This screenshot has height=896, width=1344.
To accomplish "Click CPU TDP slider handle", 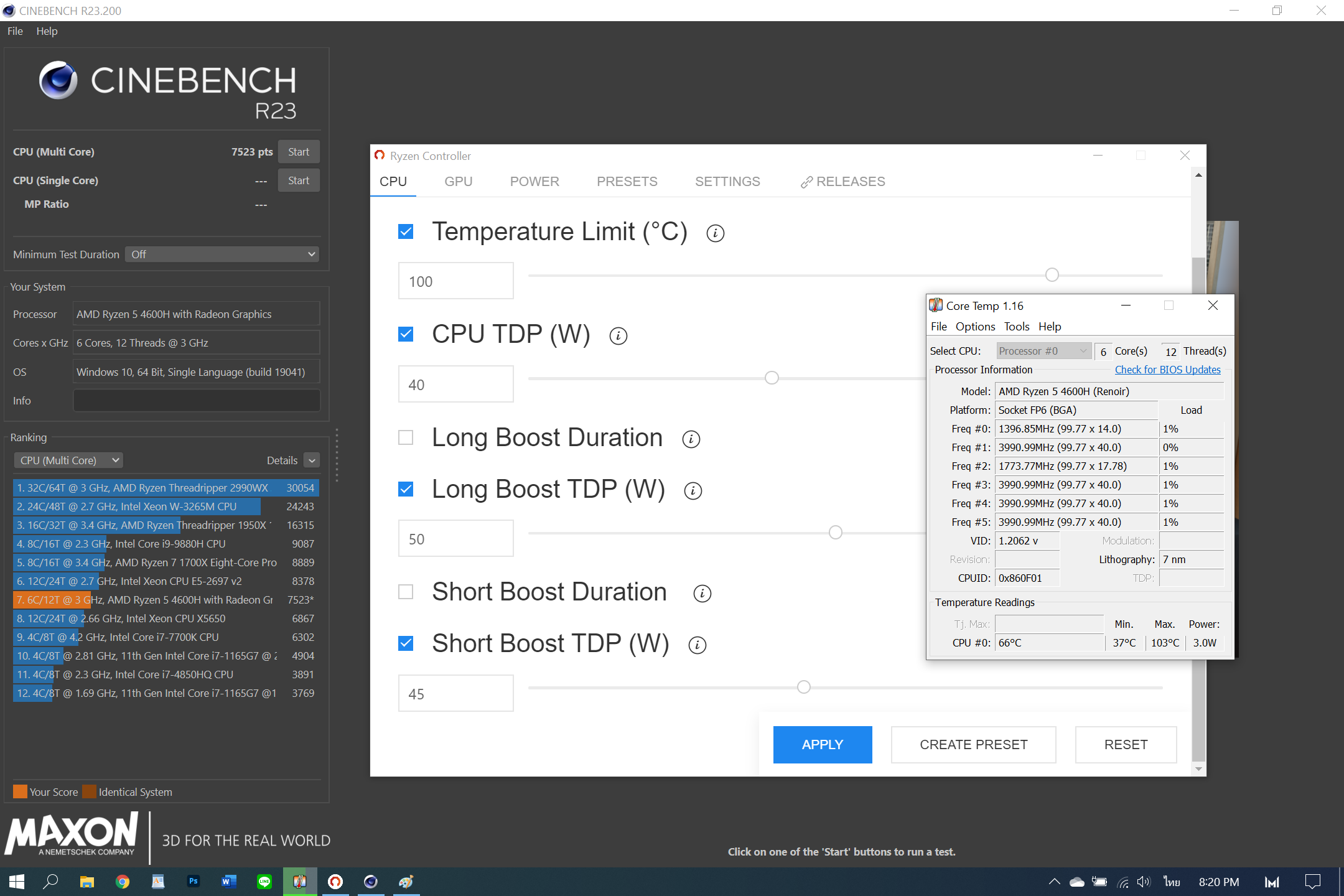I will [x=772, y=378].
